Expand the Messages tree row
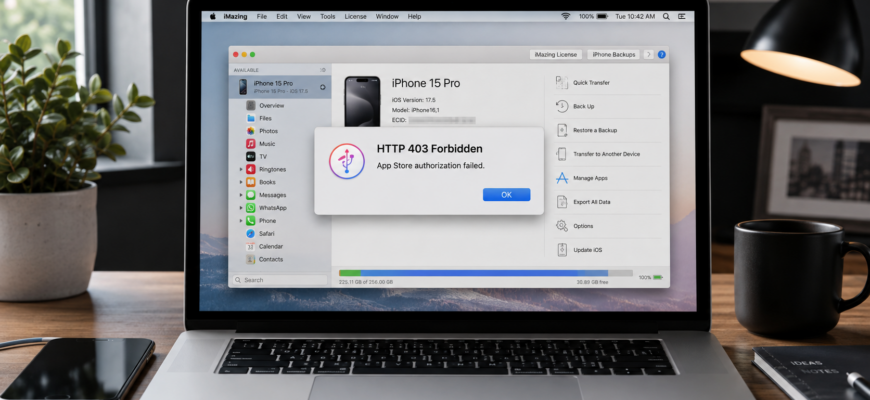The image size is (870, 400). pyautogui.click(x=241, y=195)
